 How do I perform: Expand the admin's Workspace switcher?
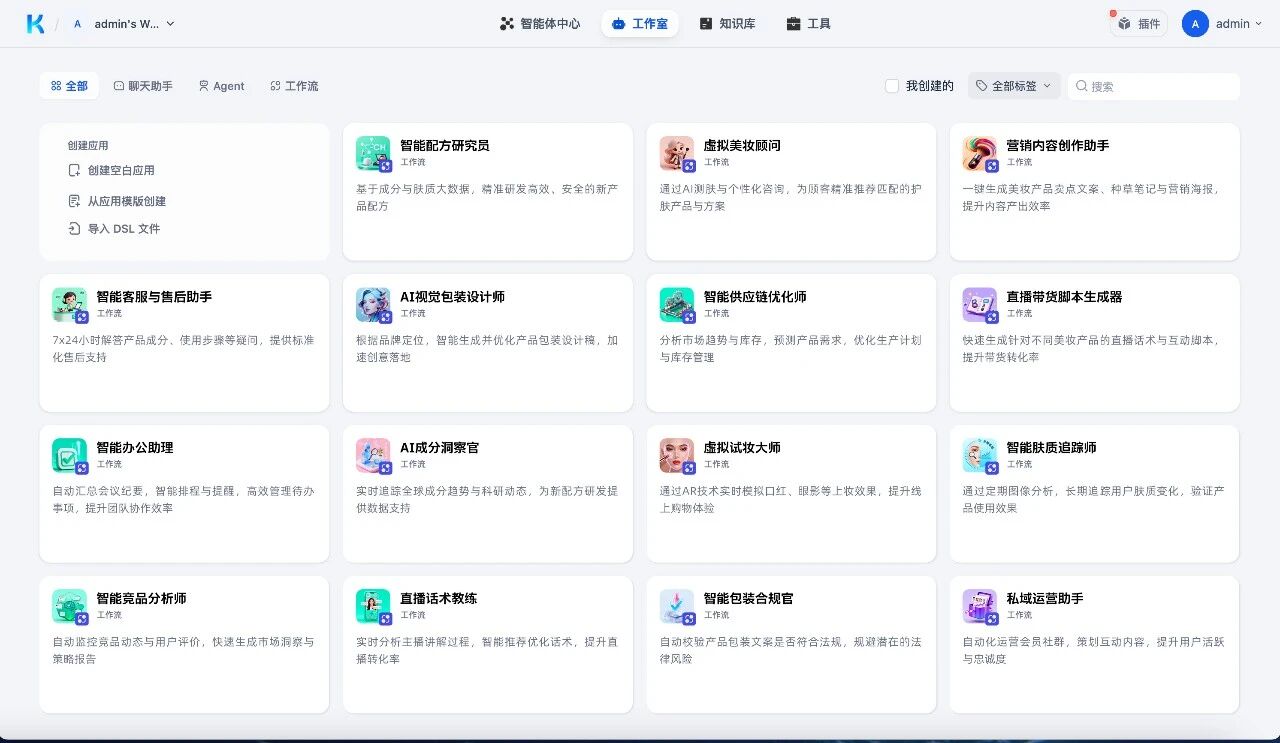pyautogui.click(x=121, y=22)
